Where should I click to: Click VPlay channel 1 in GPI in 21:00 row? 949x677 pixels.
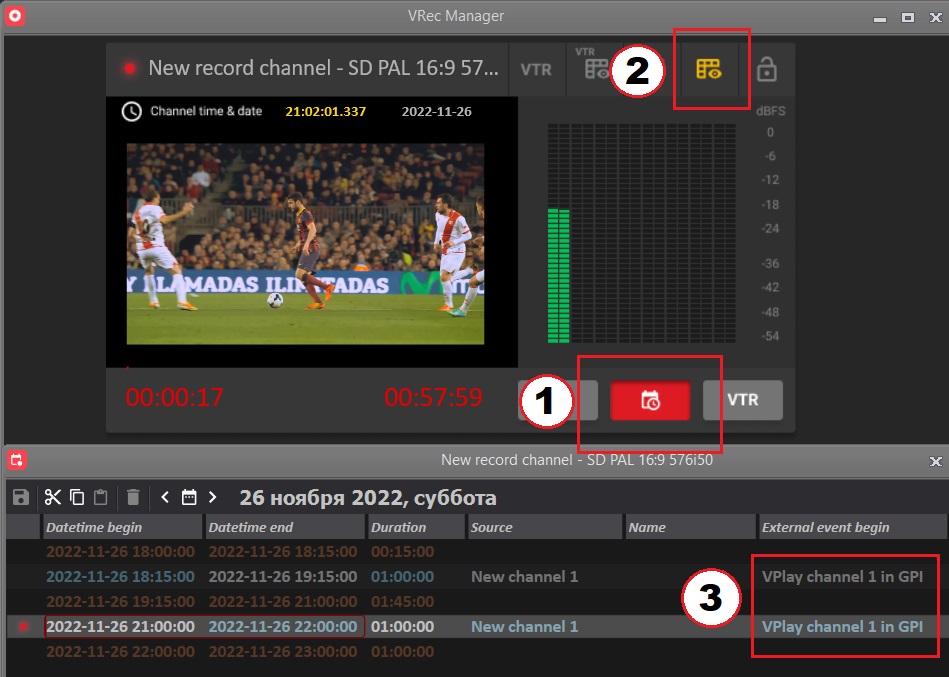point(842,627)
